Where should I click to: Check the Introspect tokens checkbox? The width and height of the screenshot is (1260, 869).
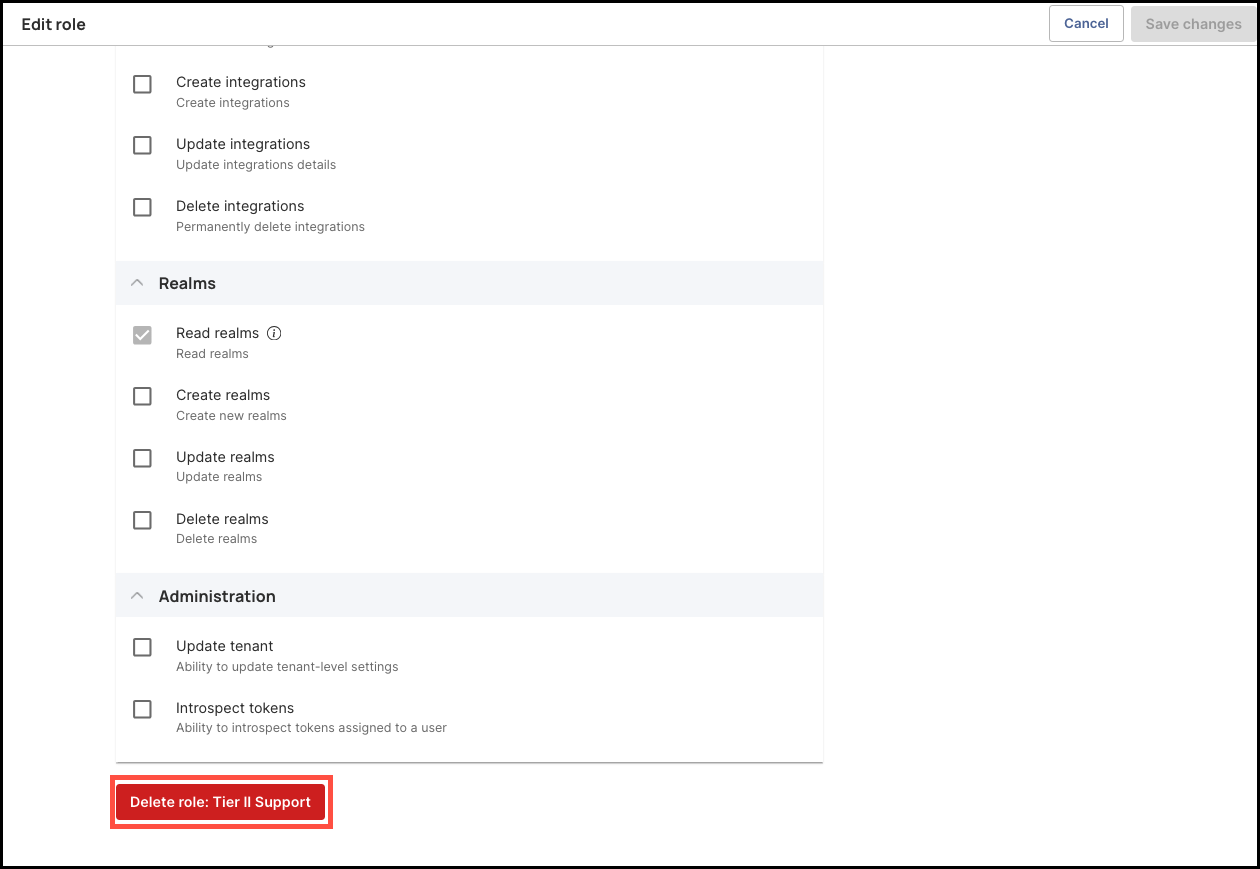[142, 710]
